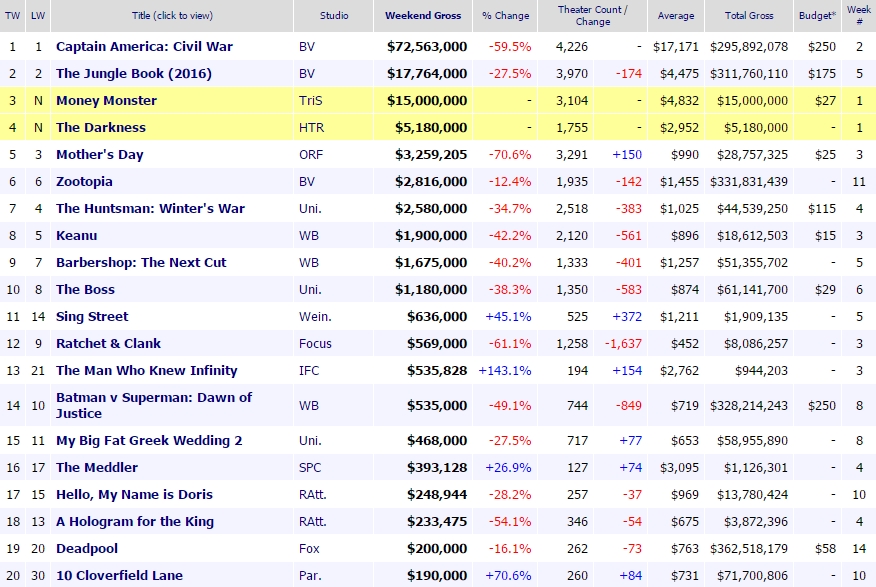The height and width of the screenshot is (587, 876).
Task: Click the SPC studio for The Meddler
Action: tap(310, 467)
